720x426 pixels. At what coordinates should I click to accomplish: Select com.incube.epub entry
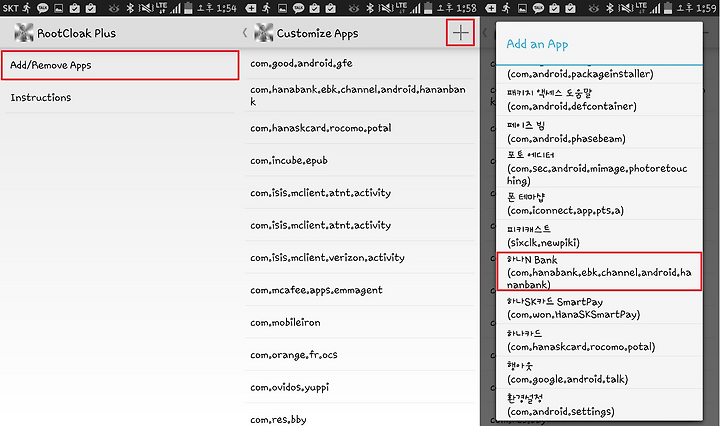(360, 161)
